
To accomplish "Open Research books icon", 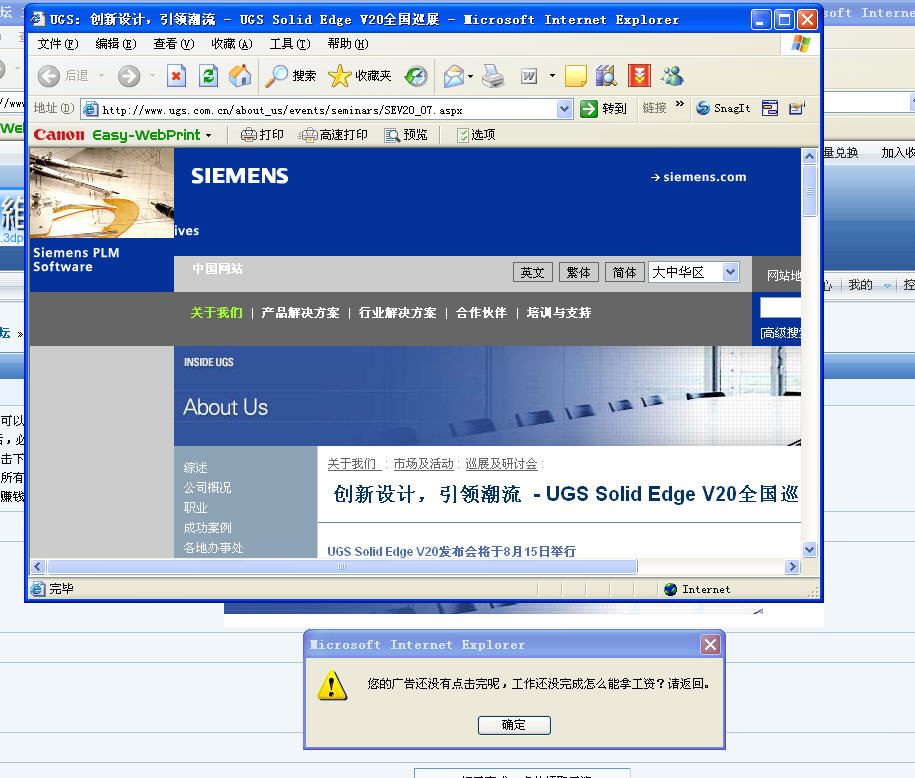I will [x=606, y=76].
